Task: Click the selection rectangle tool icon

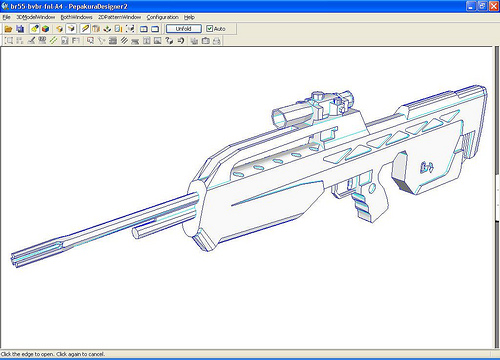Action: pos(9,41)
